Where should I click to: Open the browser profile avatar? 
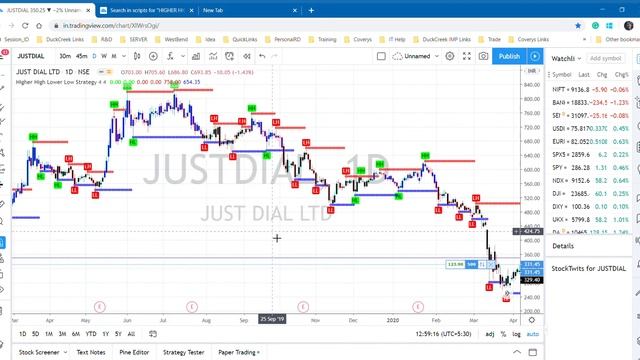point(629,26)
